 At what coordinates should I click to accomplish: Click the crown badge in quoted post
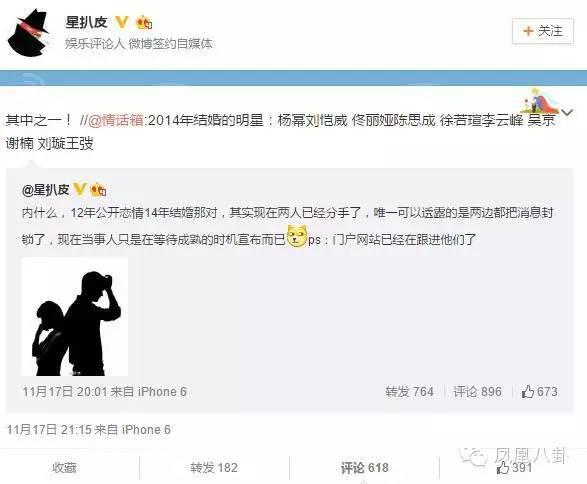98,189
